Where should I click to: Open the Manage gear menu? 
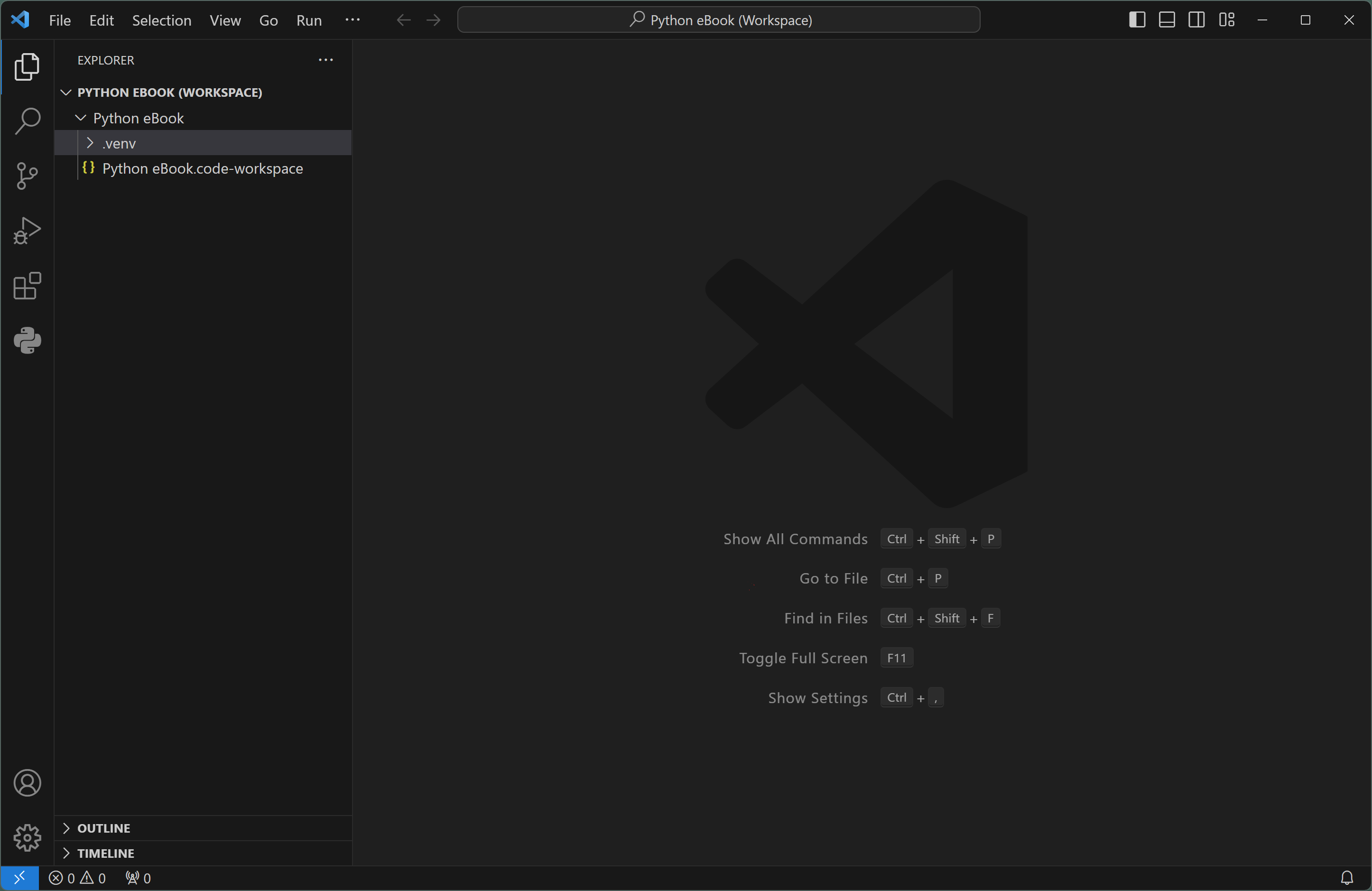[x=27, y=837]
